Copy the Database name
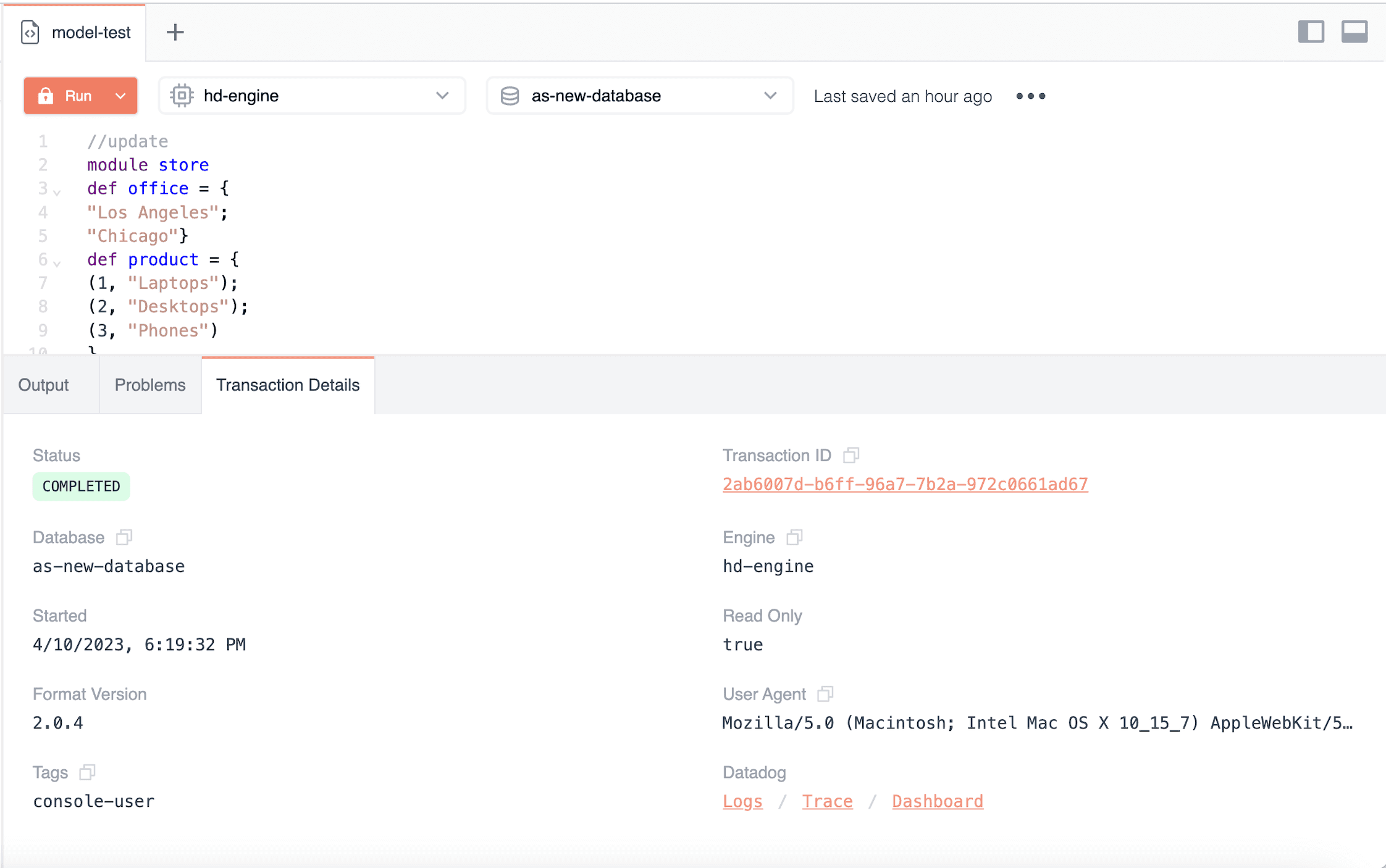 [x=124, y=537]
